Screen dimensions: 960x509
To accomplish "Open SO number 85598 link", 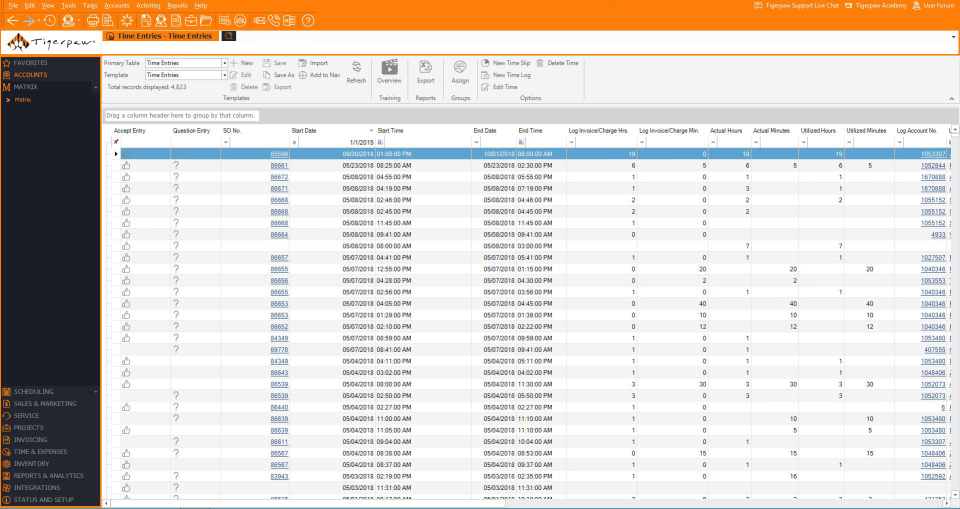I will tap(279, 154).
